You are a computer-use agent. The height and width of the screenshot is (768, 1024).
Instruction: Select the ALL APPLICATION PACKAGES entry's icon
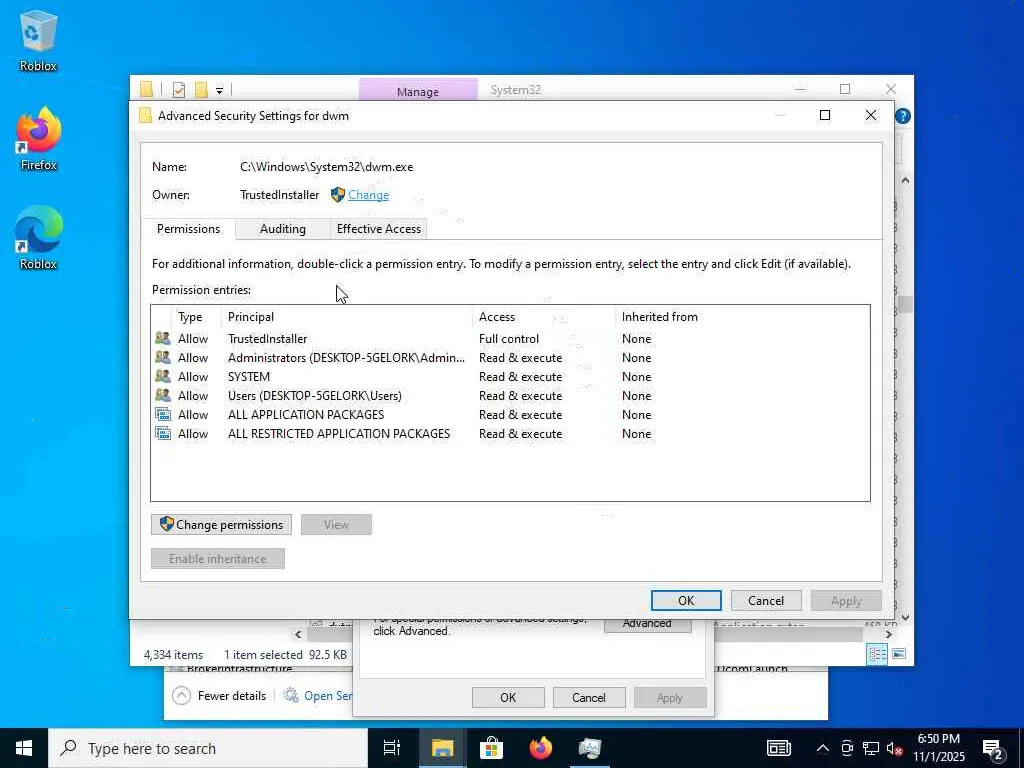(163, 414)
